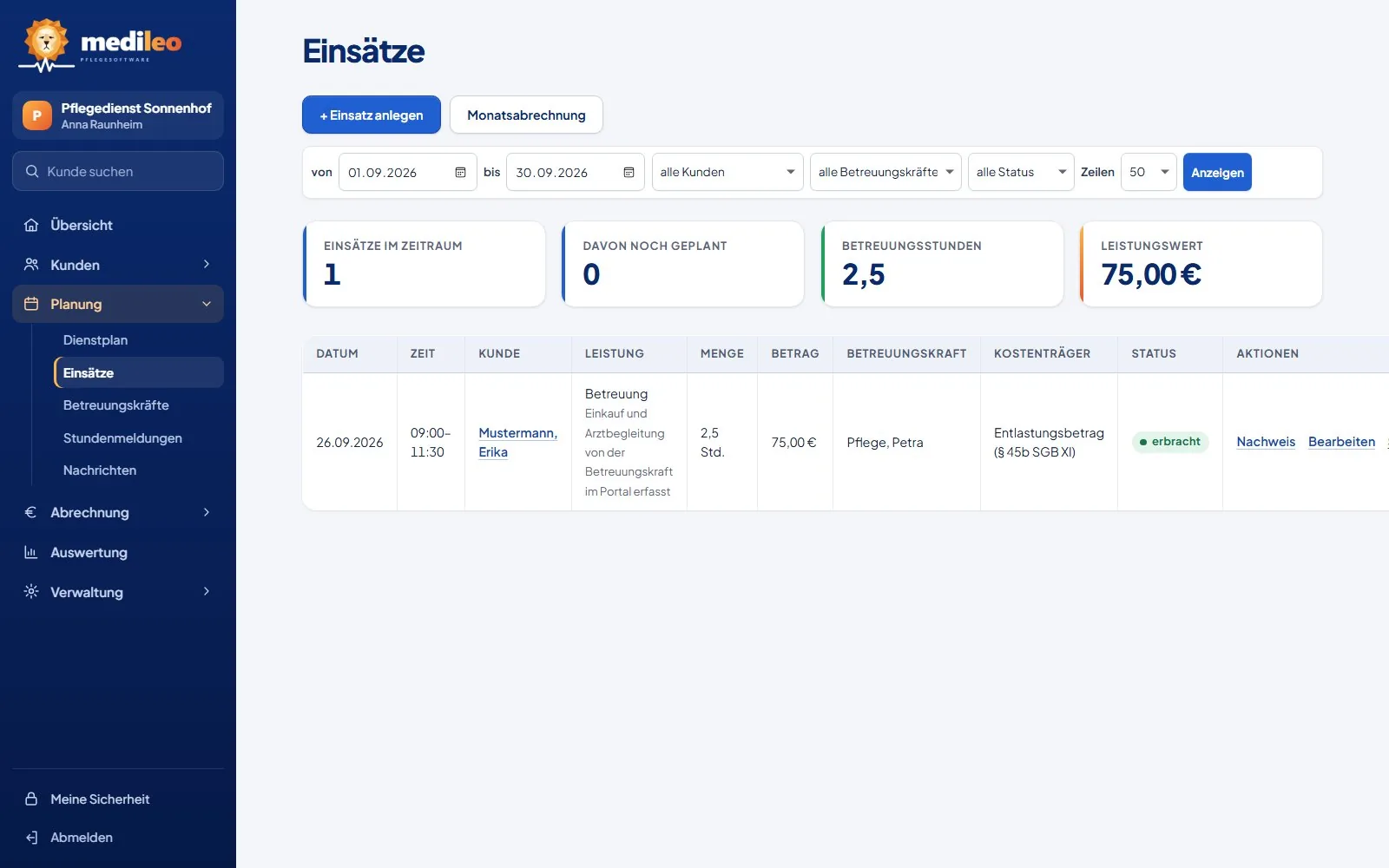Image resolution: width=1389 pixels, height=868 pixels.
Task: Click the Kunden people icon
Action: 31,265
